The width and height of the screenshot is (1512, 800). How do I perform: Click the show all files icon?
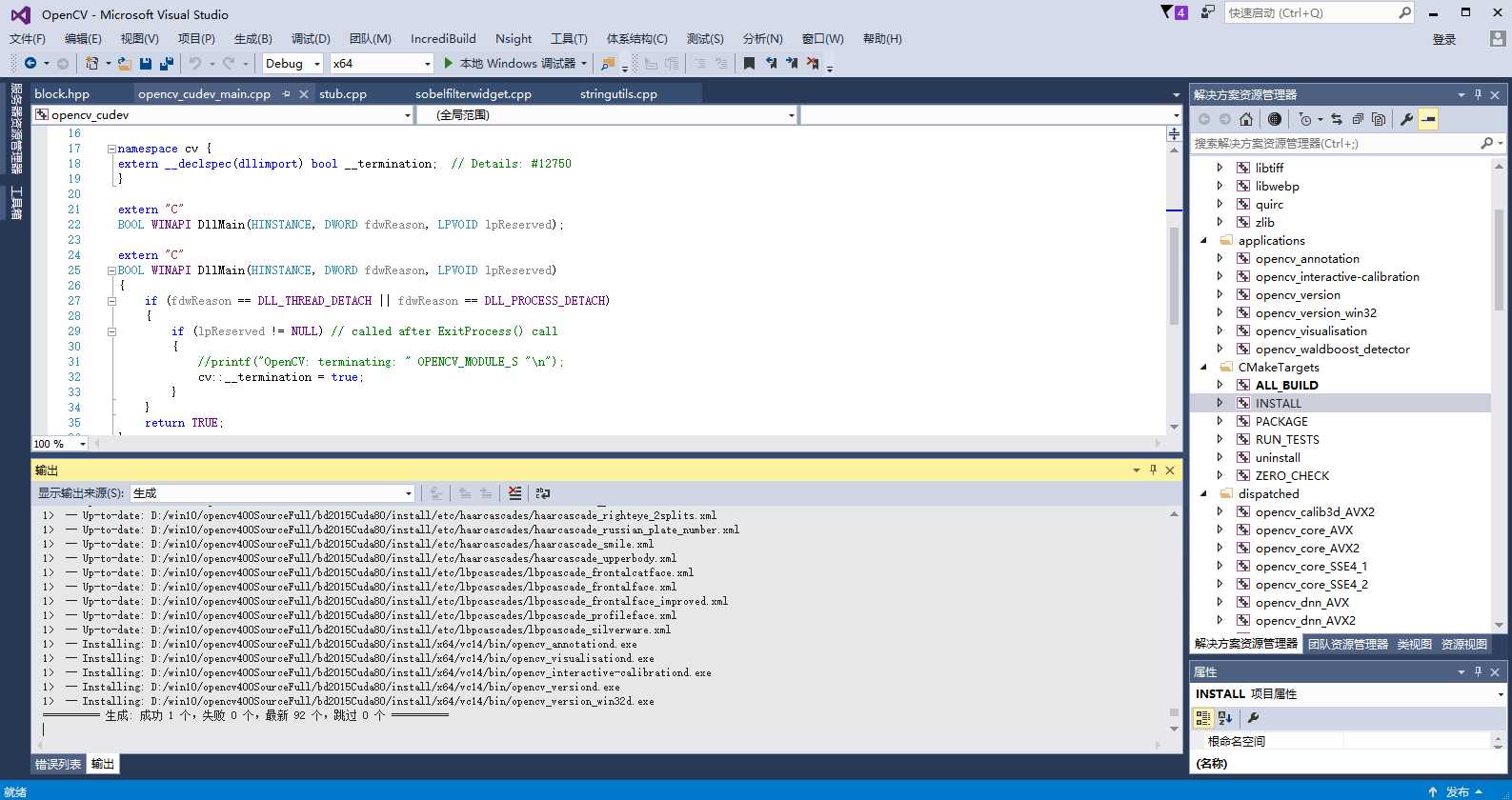tap(1379, 119)
